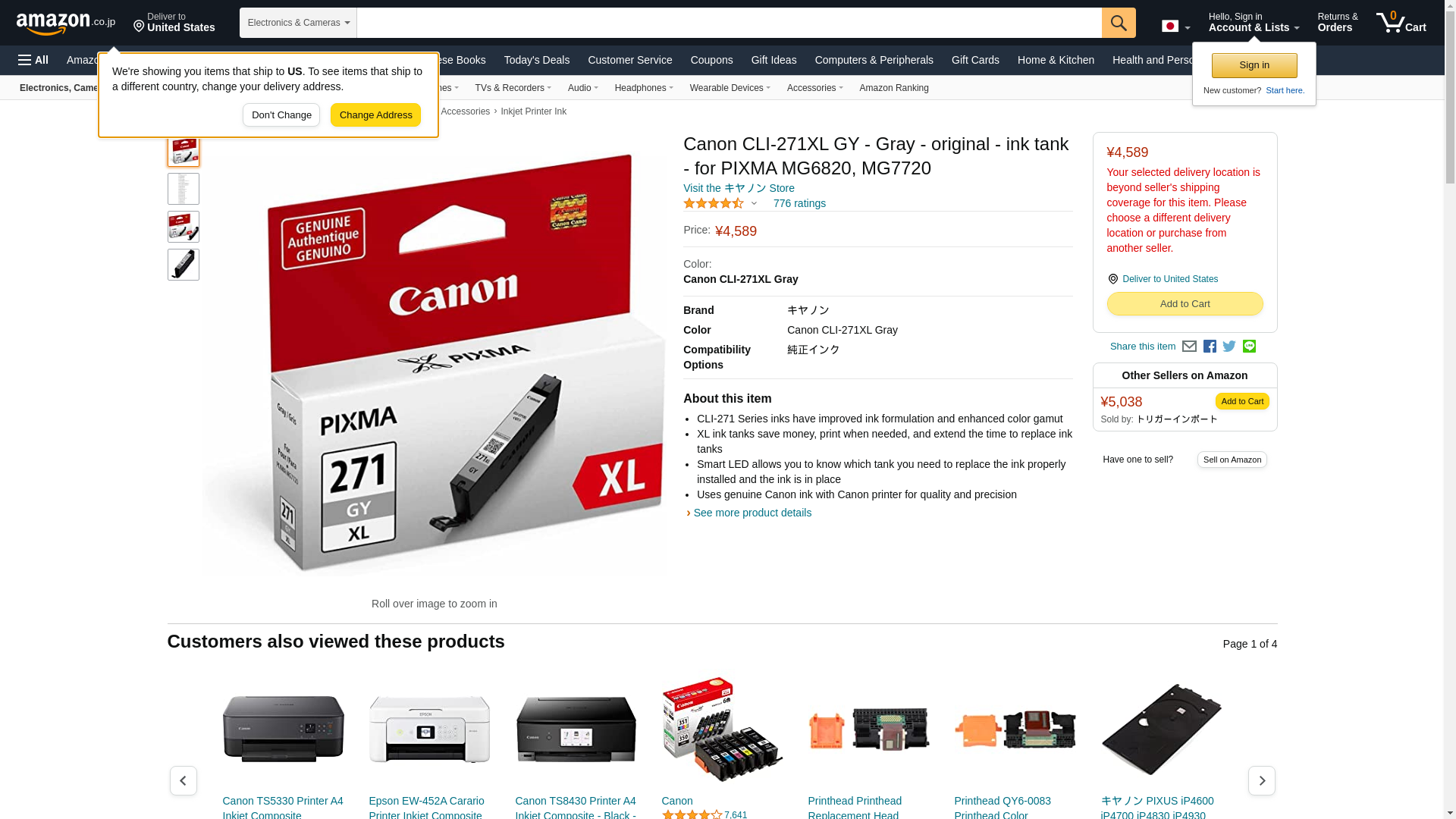The width and height of the screenshot is (1456, 819).
Task: Share this item via email icon
Action: pos(1189,347)
